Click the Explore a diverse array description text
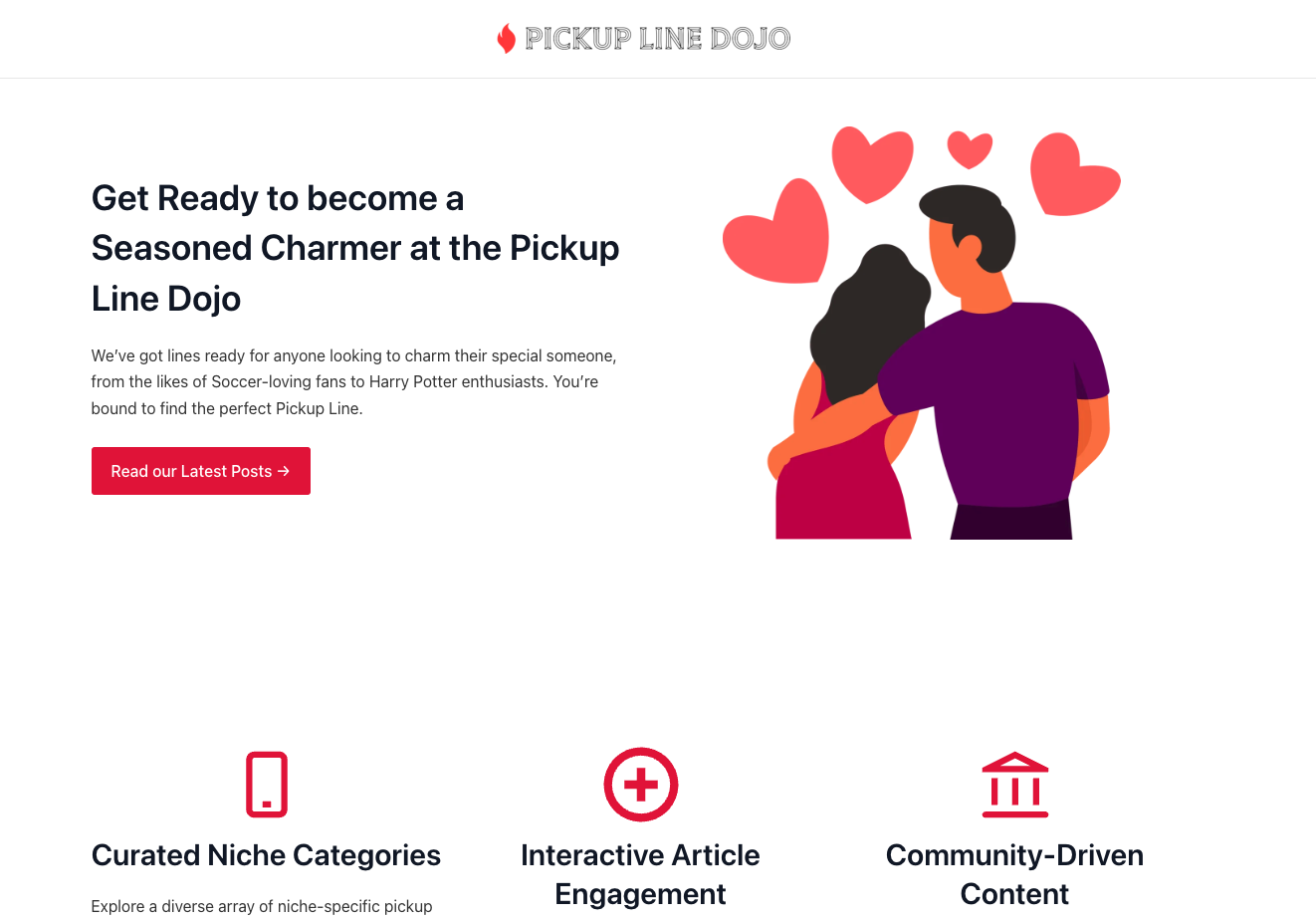The height and width of the screenshot is (919, 1316). (262, 906)
